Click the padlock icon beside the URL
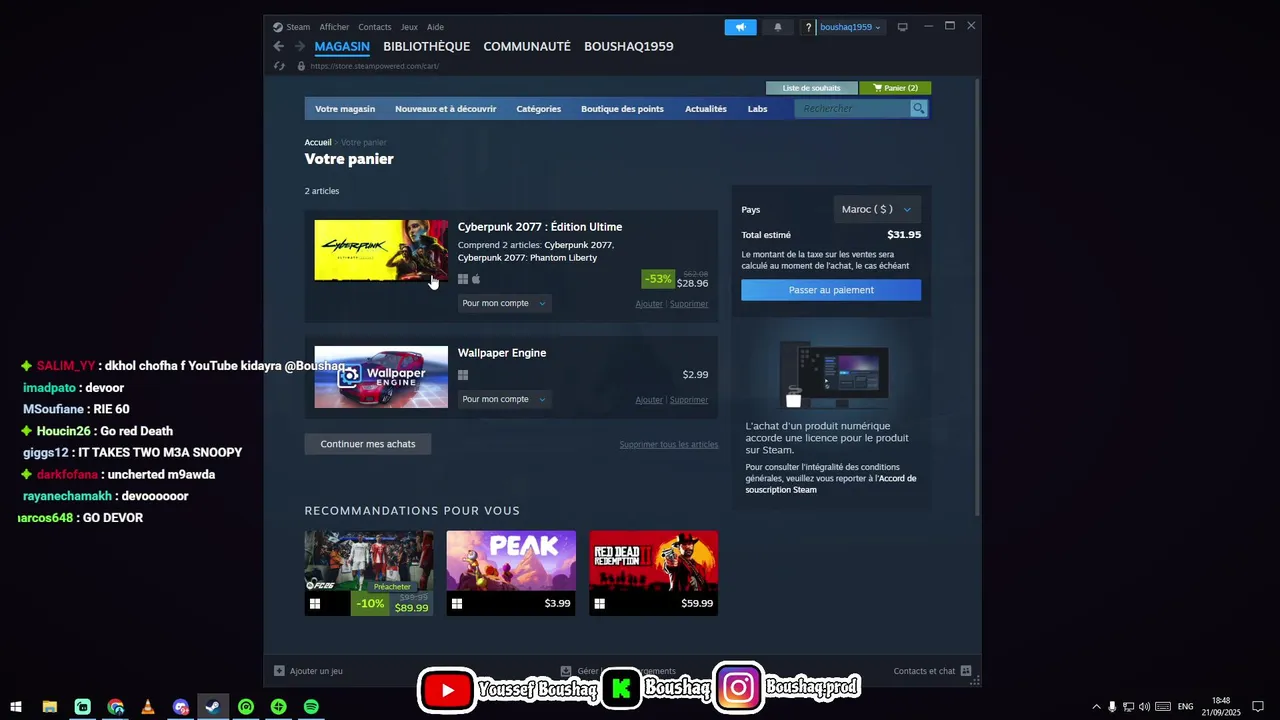The image size is (1280, 720). (x=301, y=66)
